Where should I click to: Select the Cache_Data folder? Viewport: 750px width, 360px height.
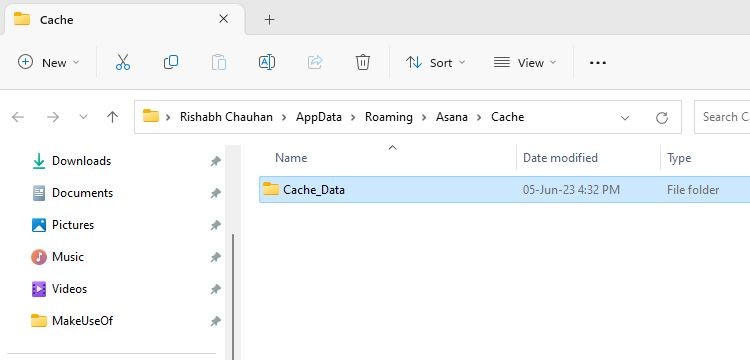pyautogui.click(x=505, y=190)
